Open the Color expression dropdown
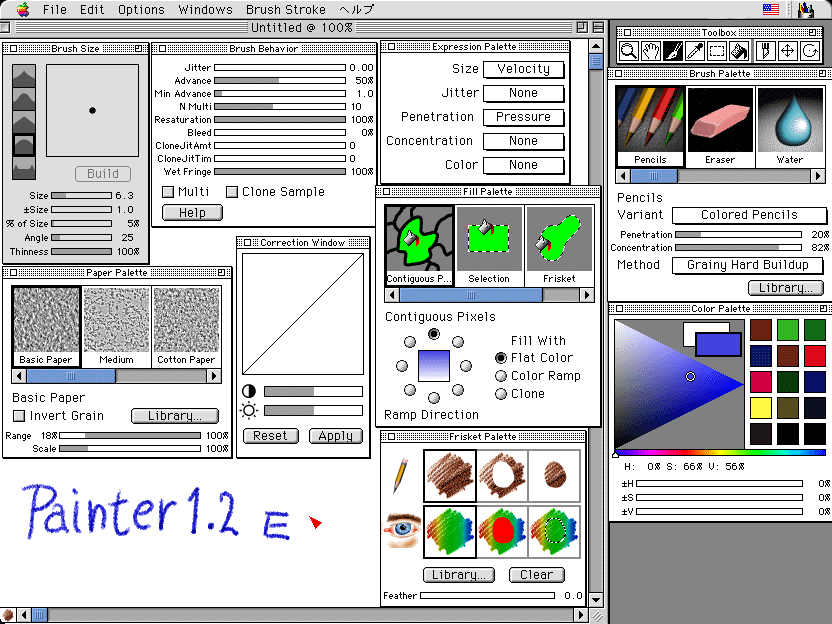The width and height of the screenshot is (832, 624). (x=524, y=166)
